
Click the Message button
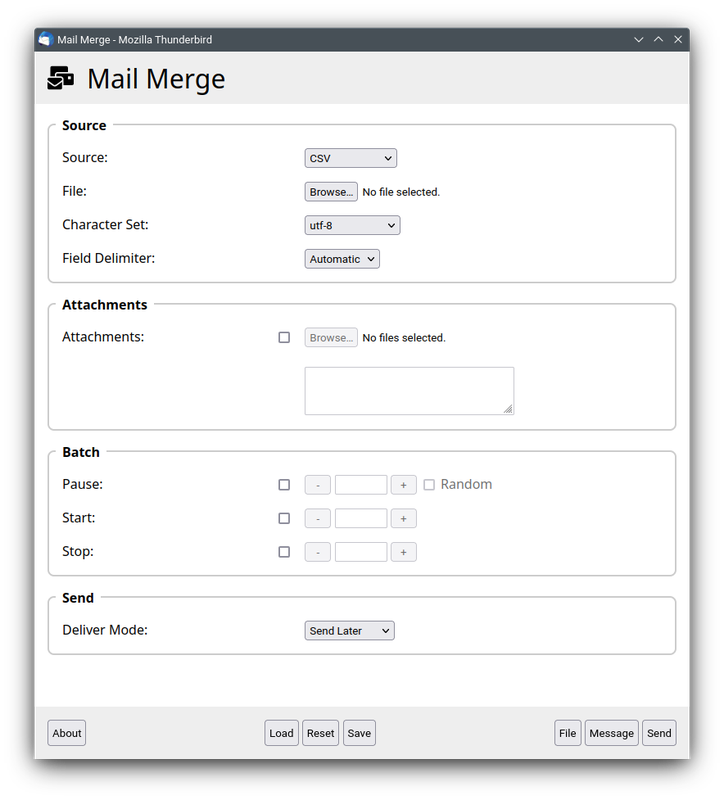click(x=611, y=733)
